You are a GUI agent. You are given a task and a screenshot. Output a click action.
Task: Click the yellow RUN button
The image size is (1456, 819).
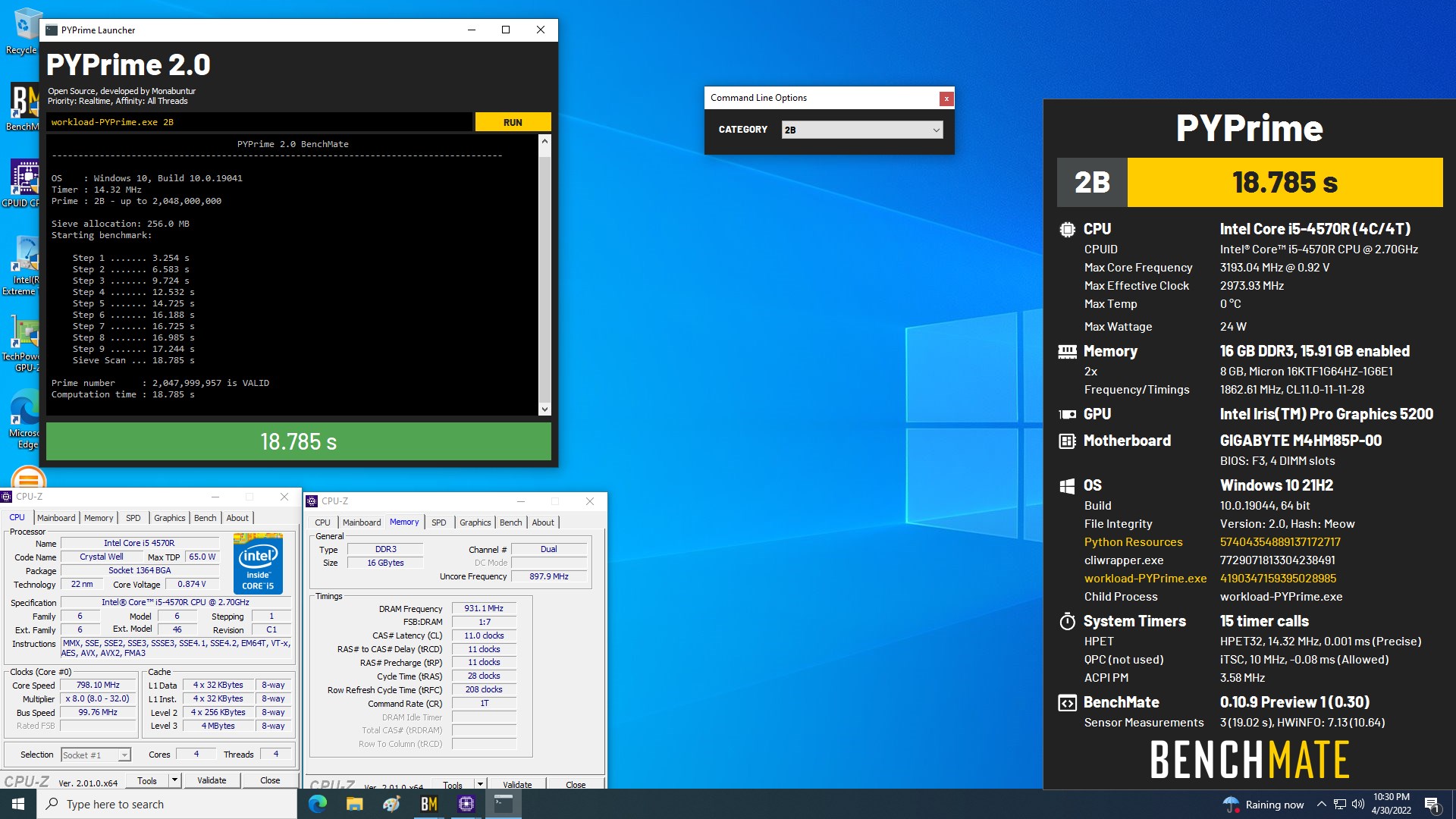(513, 122)
